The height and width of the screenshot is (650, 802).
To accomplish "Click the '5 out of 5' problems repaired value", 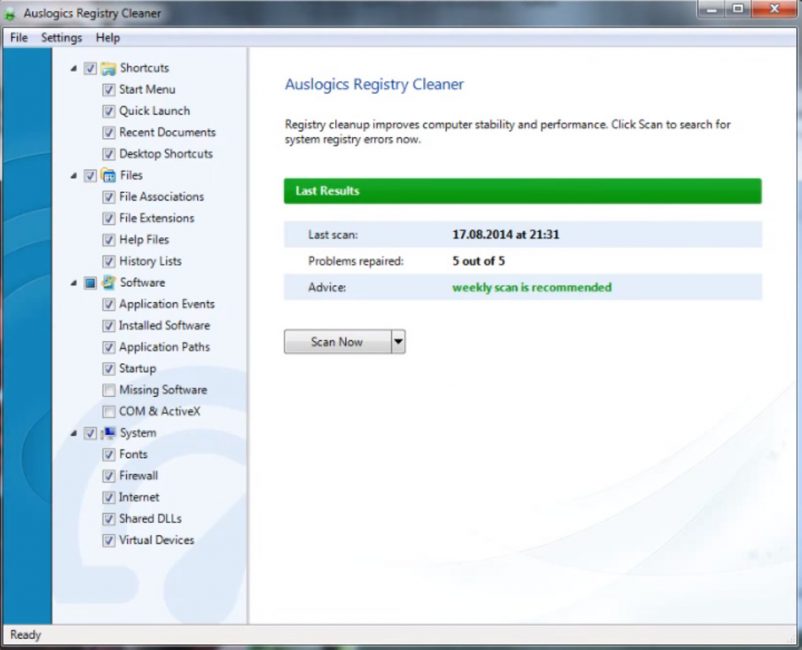I will [x=478, y=261].
